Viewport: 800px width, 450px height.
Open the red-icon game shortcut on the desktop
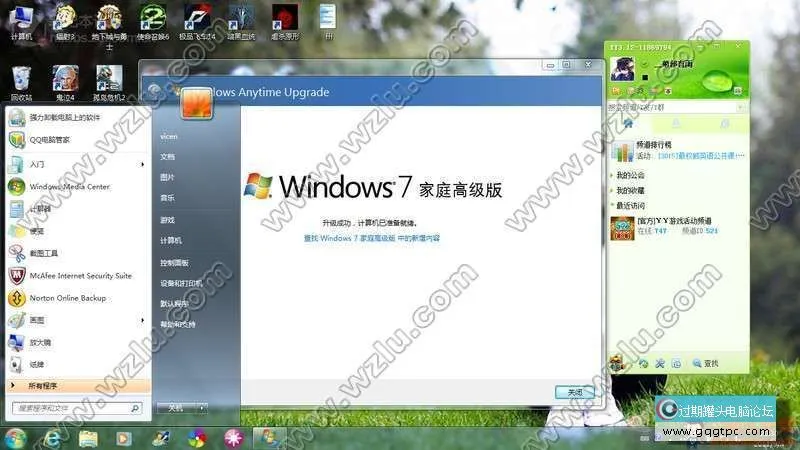285,22
